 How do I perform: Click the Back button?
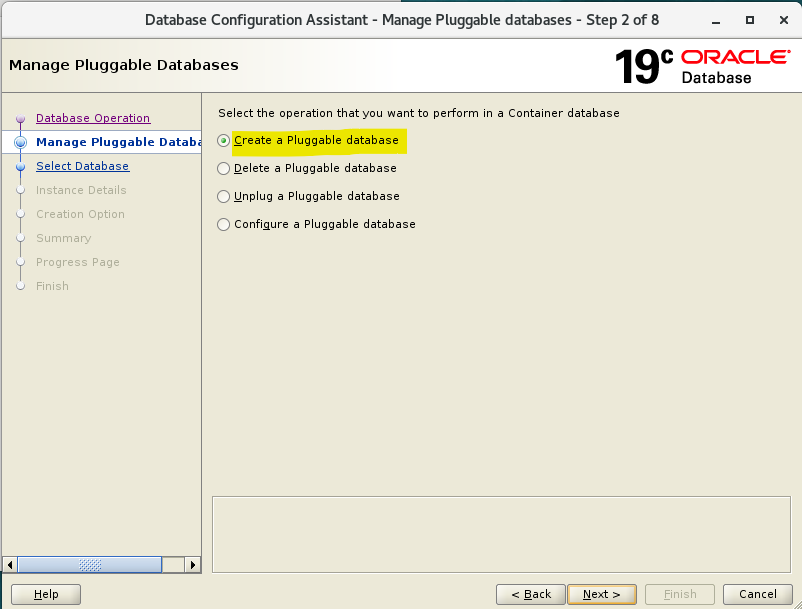pos(531,594)
